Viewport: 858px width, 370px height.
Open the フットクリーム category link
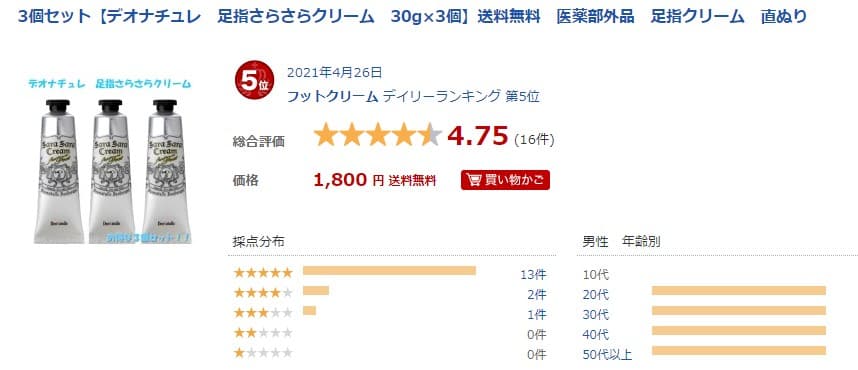(333, 97)
